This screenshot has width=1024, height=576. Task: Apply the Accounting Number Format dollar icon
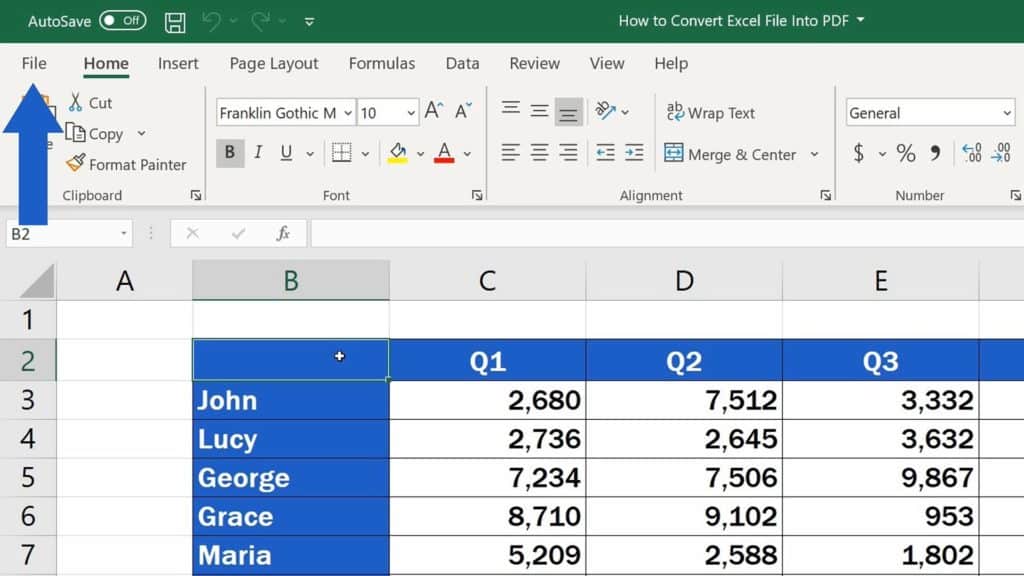(x=860, y=153)
